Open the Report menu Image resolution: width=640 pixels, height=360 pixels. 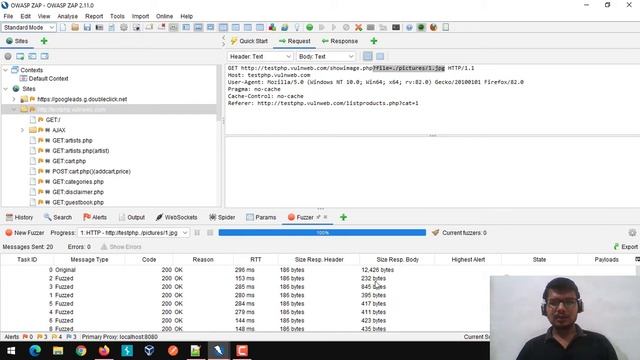coord(94,16)
